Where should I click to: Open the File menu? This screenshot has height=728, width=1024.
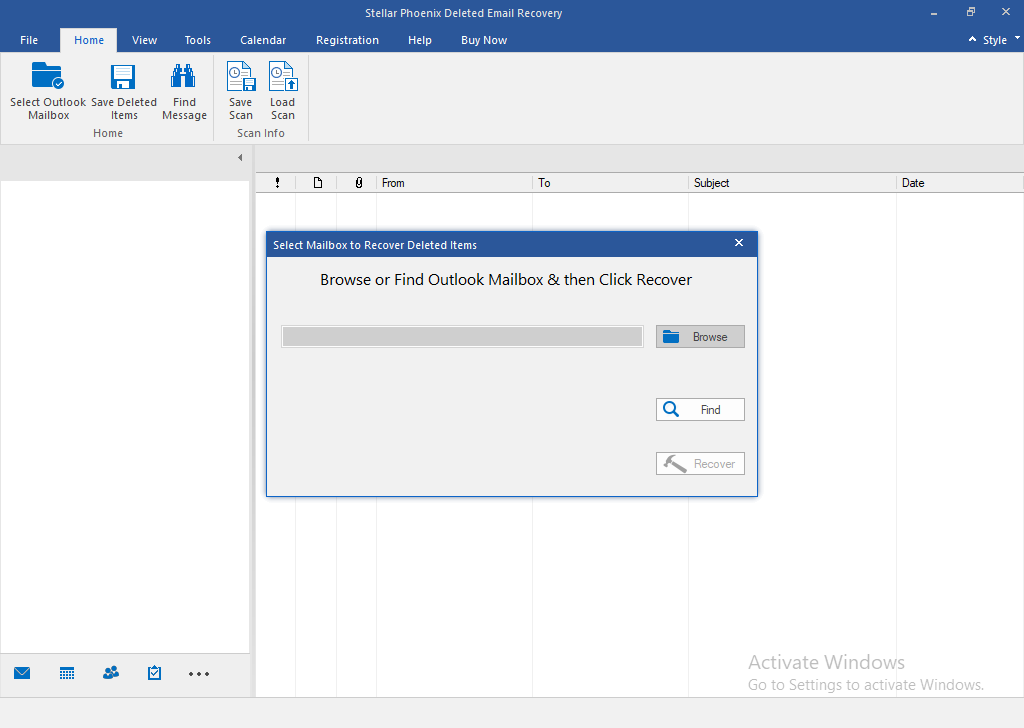(29, 40)
